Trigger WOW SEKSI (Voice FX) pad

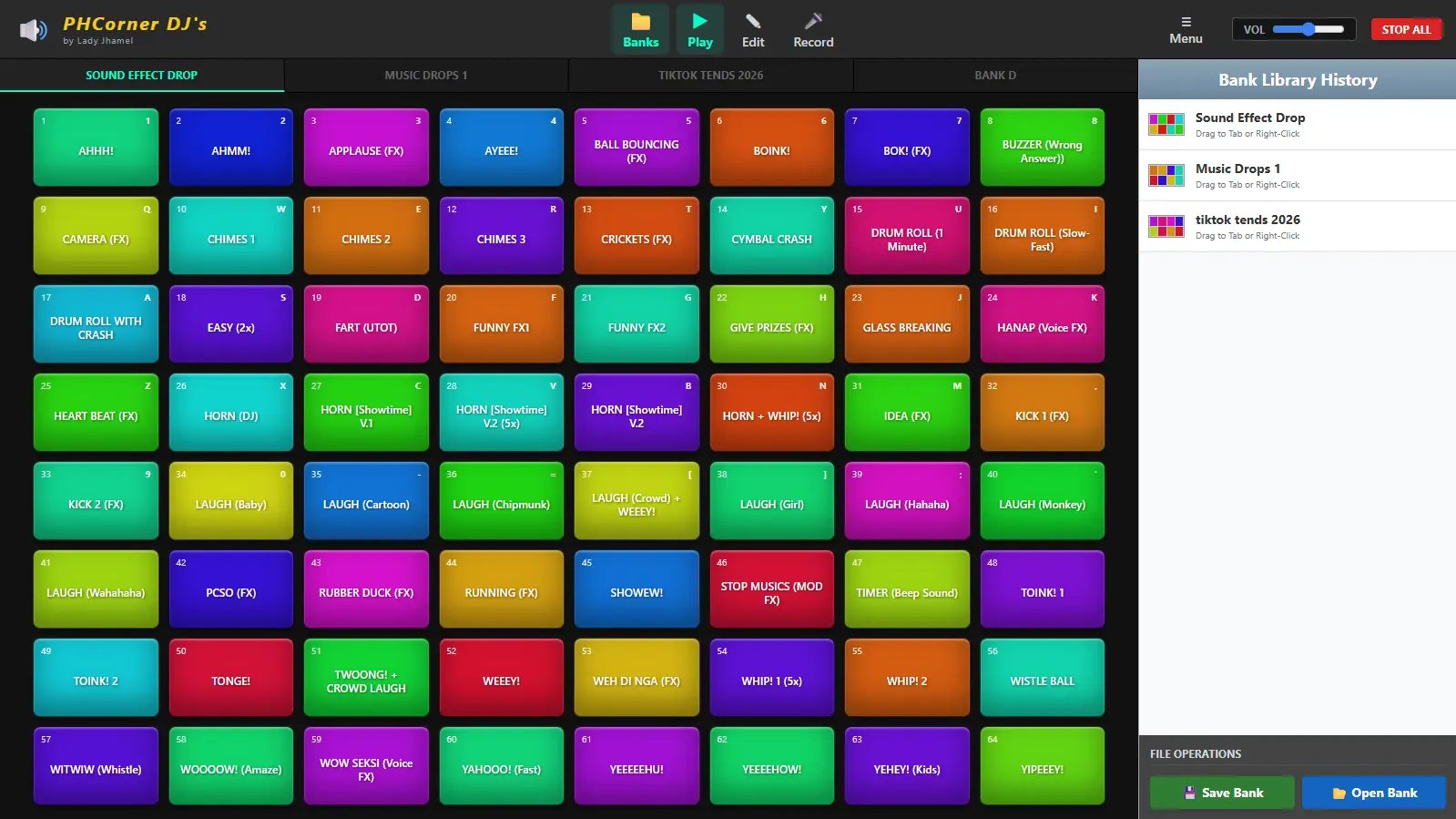click(366, 766)
